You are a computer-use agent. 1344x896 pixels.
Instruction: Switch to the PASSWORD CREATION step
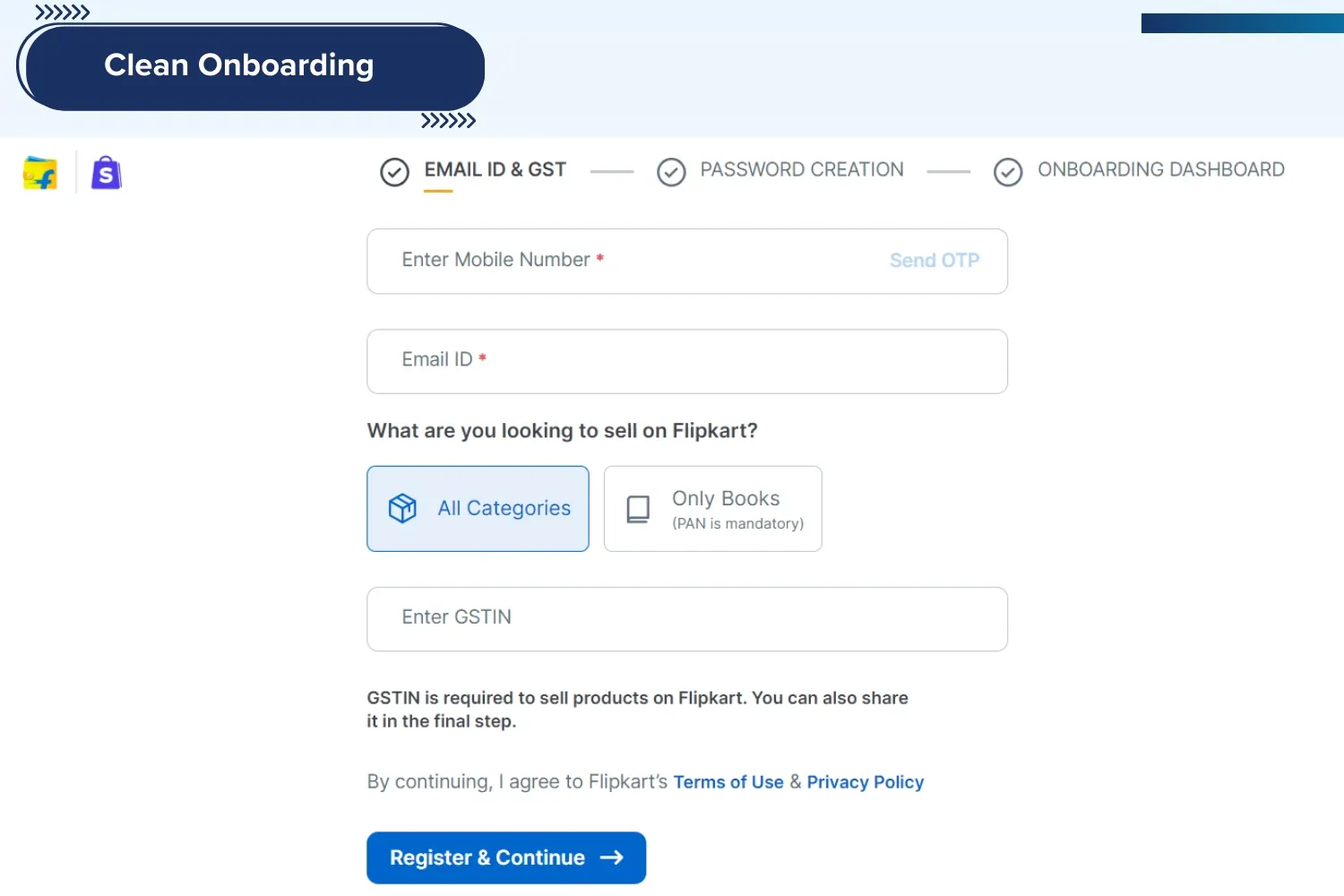coord(802,169)
